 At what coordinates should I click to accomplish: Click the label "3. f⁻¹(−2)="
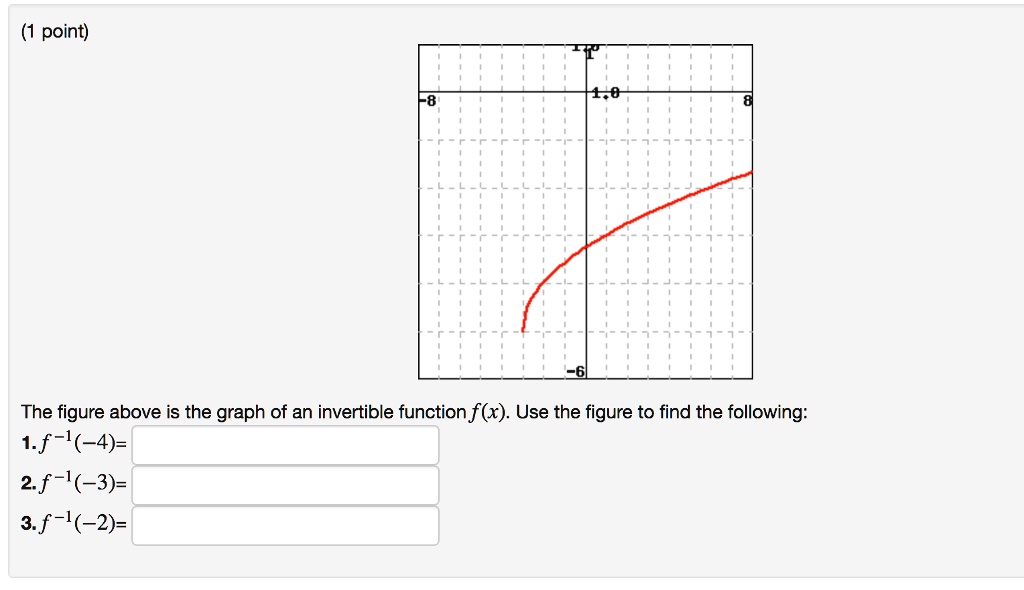click(x=74, y=523)
